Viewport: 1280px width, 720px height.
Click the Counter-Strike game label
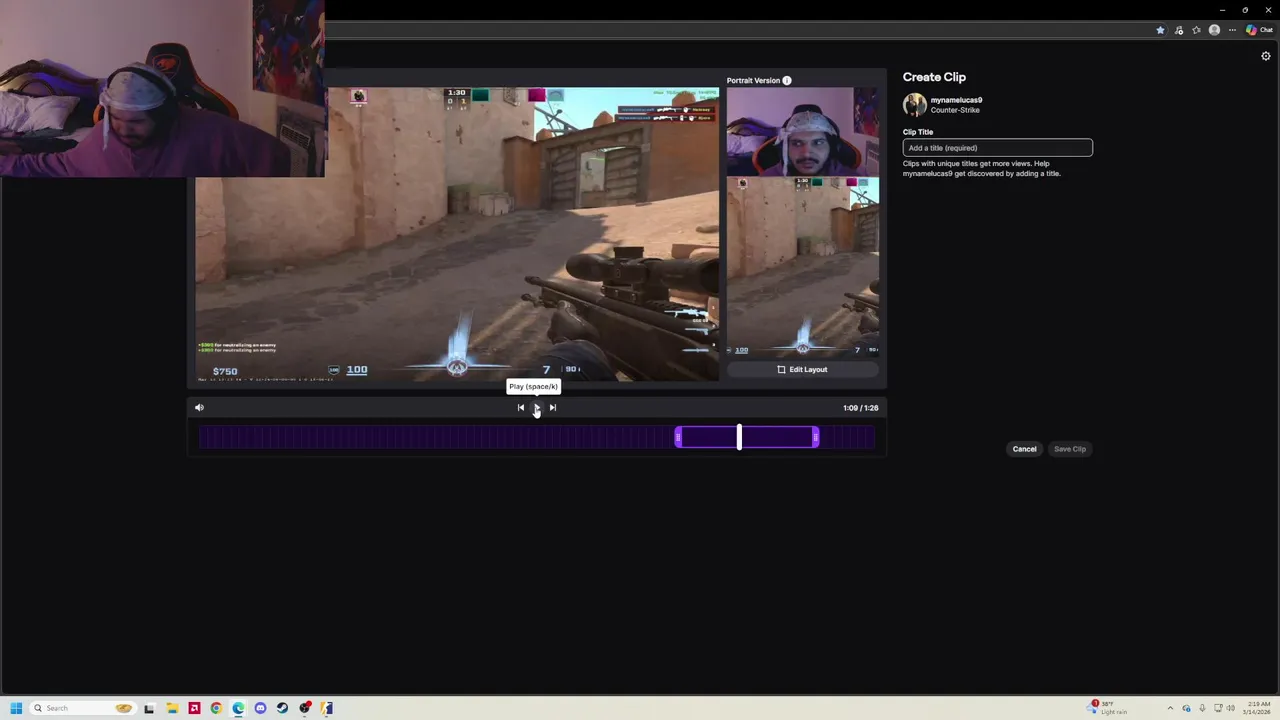[955, 110]
